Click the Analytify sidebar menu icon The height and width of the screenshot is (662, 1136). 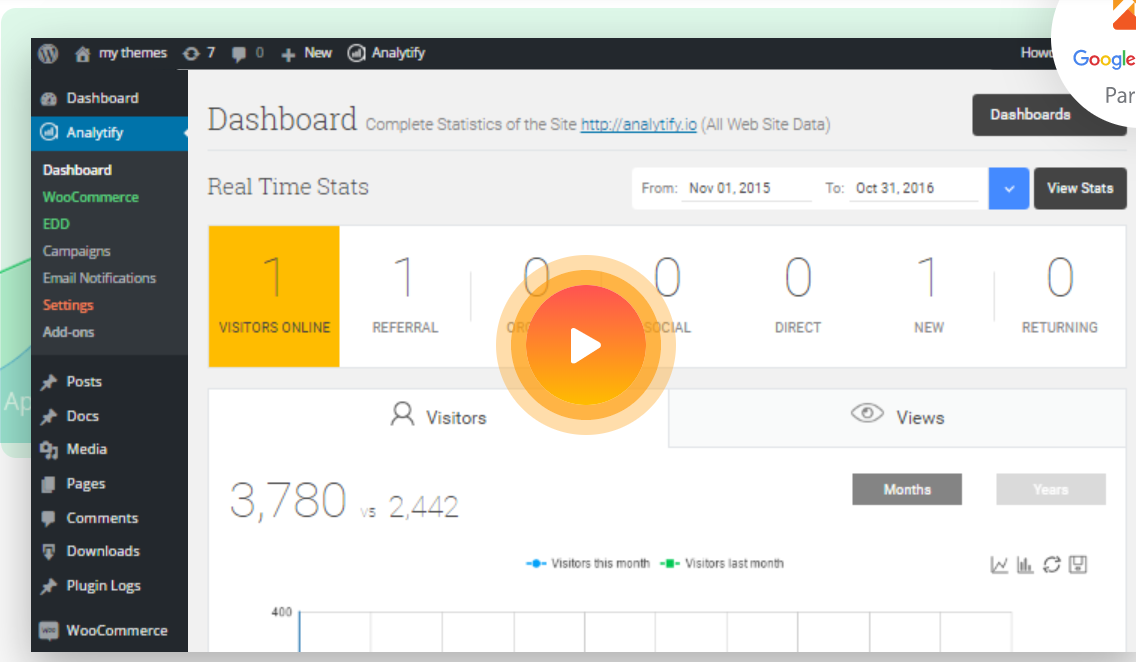coord(49,132)
